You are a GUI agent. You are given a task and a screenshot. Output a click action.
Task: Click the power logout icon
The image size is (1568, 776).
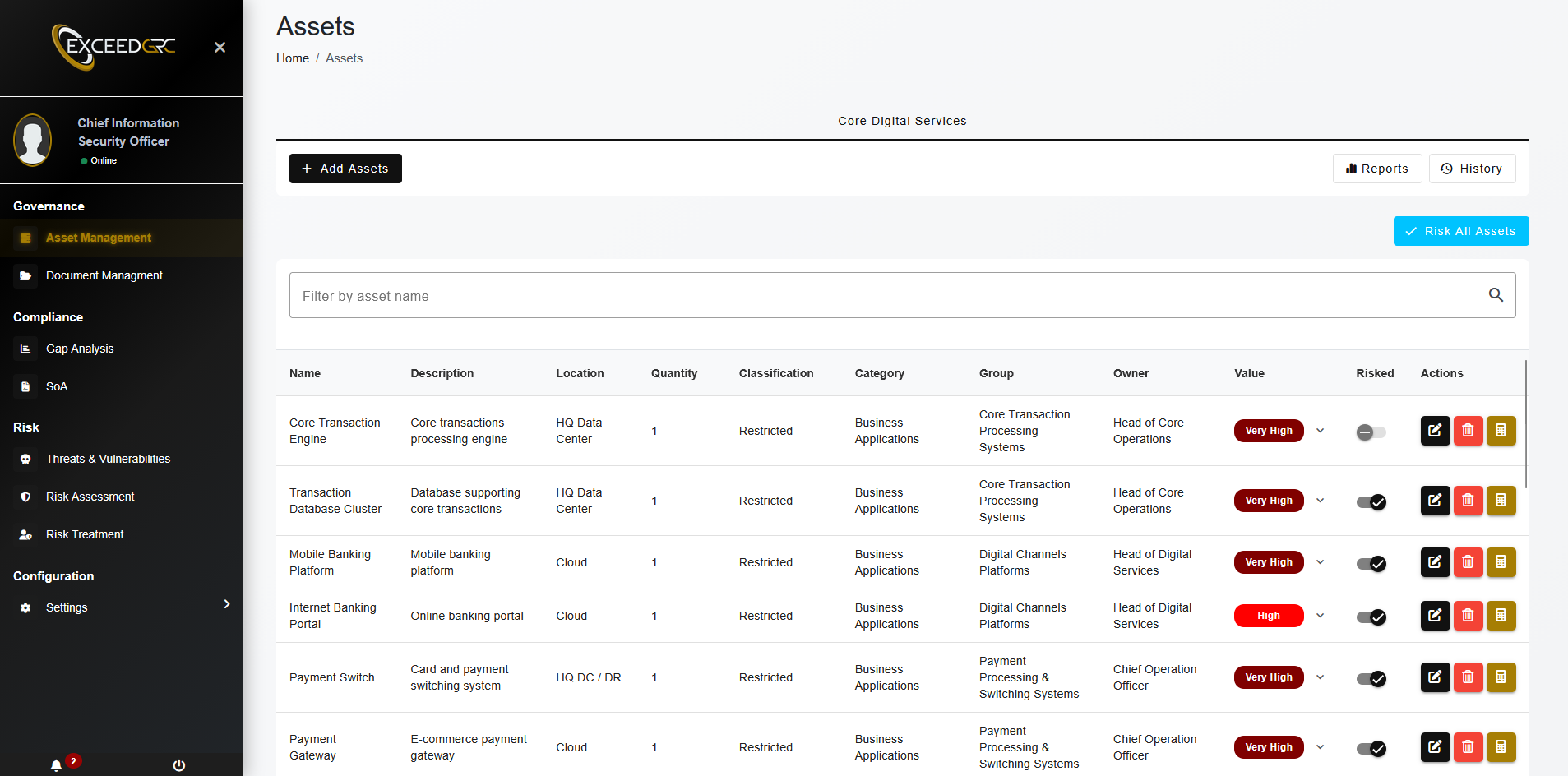pyautogui.click(x=179, y=765)
